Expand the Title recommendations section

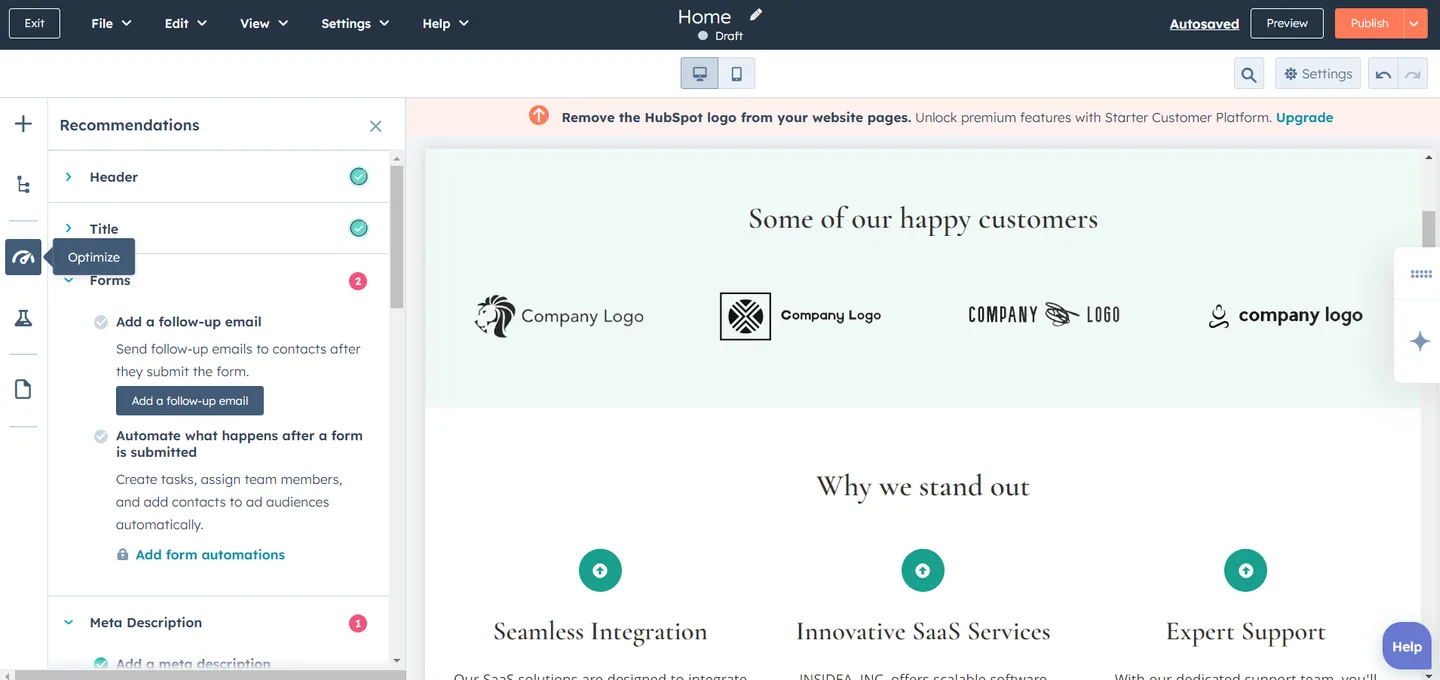68,229
